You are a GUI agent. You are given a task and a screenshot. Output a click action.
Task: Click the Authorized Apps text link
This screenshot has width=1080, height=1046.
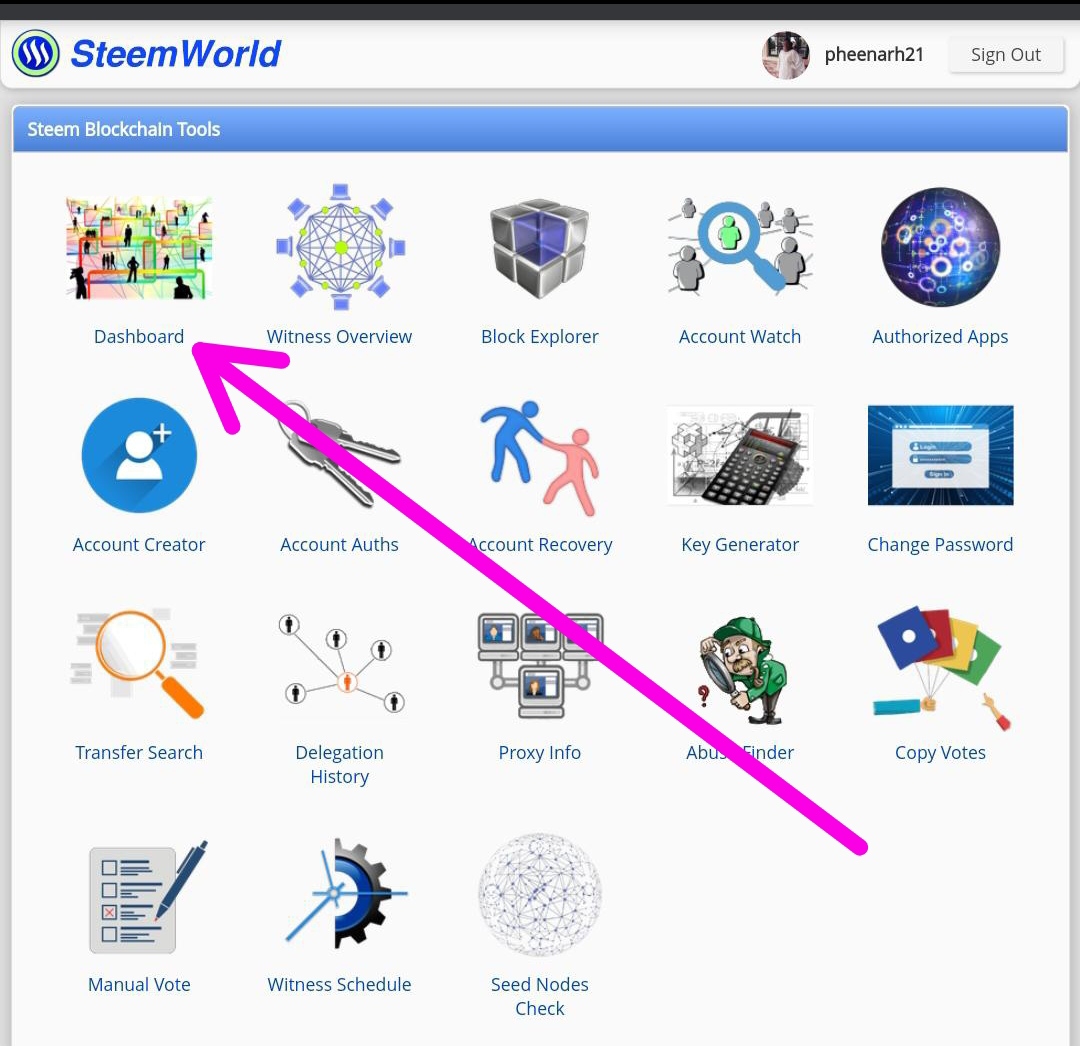coord(940,337)
